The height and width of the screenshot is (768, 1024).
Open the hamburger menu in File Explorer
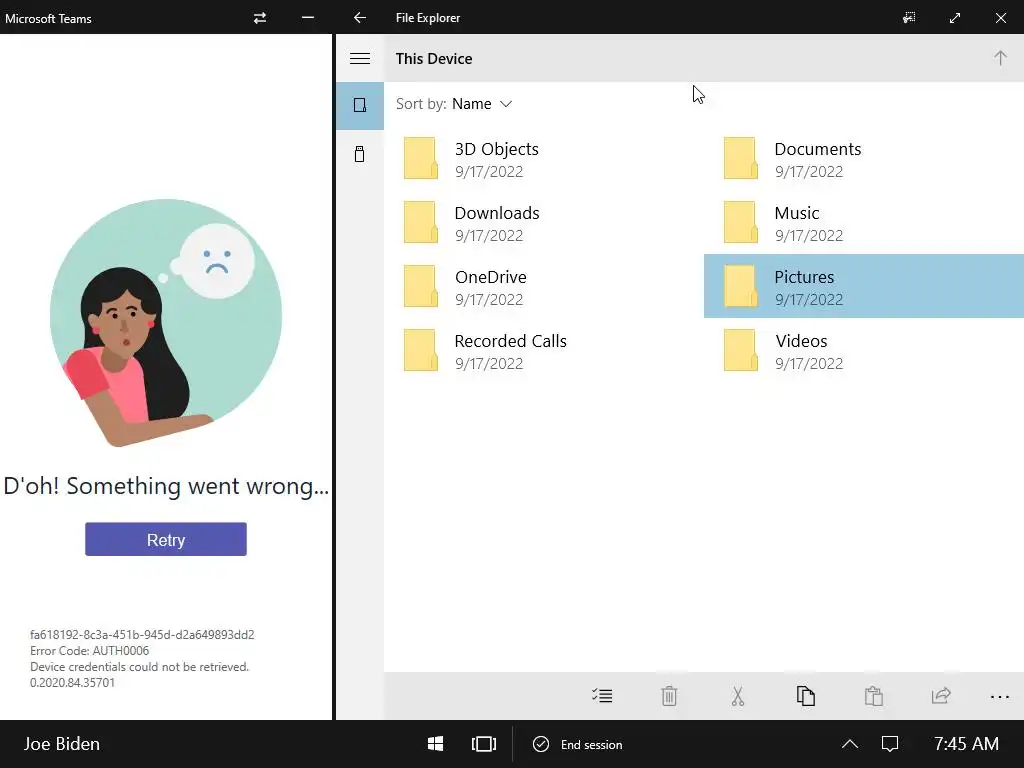click(360, 58)
